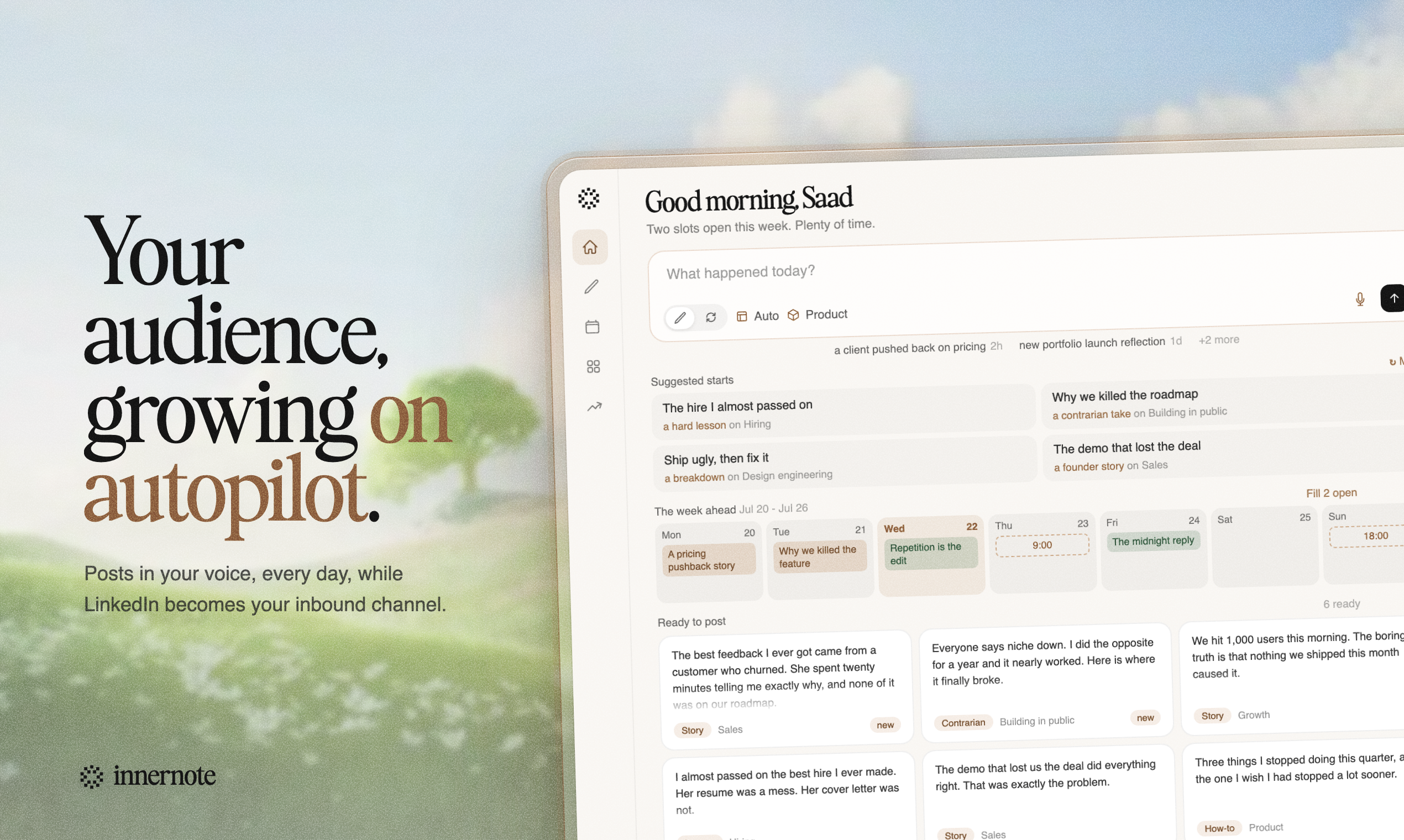Open suggested start 'Why we killed the roadmap'
This screenshot has height=840, width=1404.
click(x=1223, y=401)
